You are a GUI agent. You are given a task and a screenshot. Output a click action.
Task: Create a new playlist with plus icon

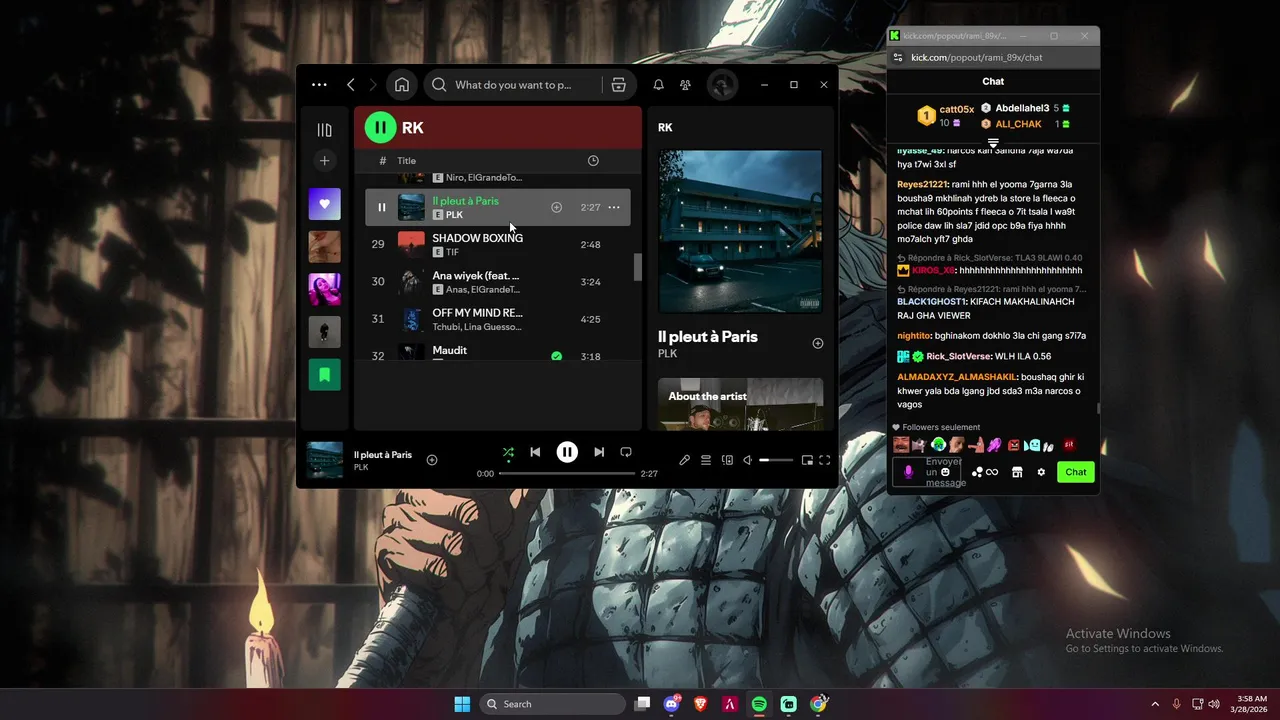point(324,161)
